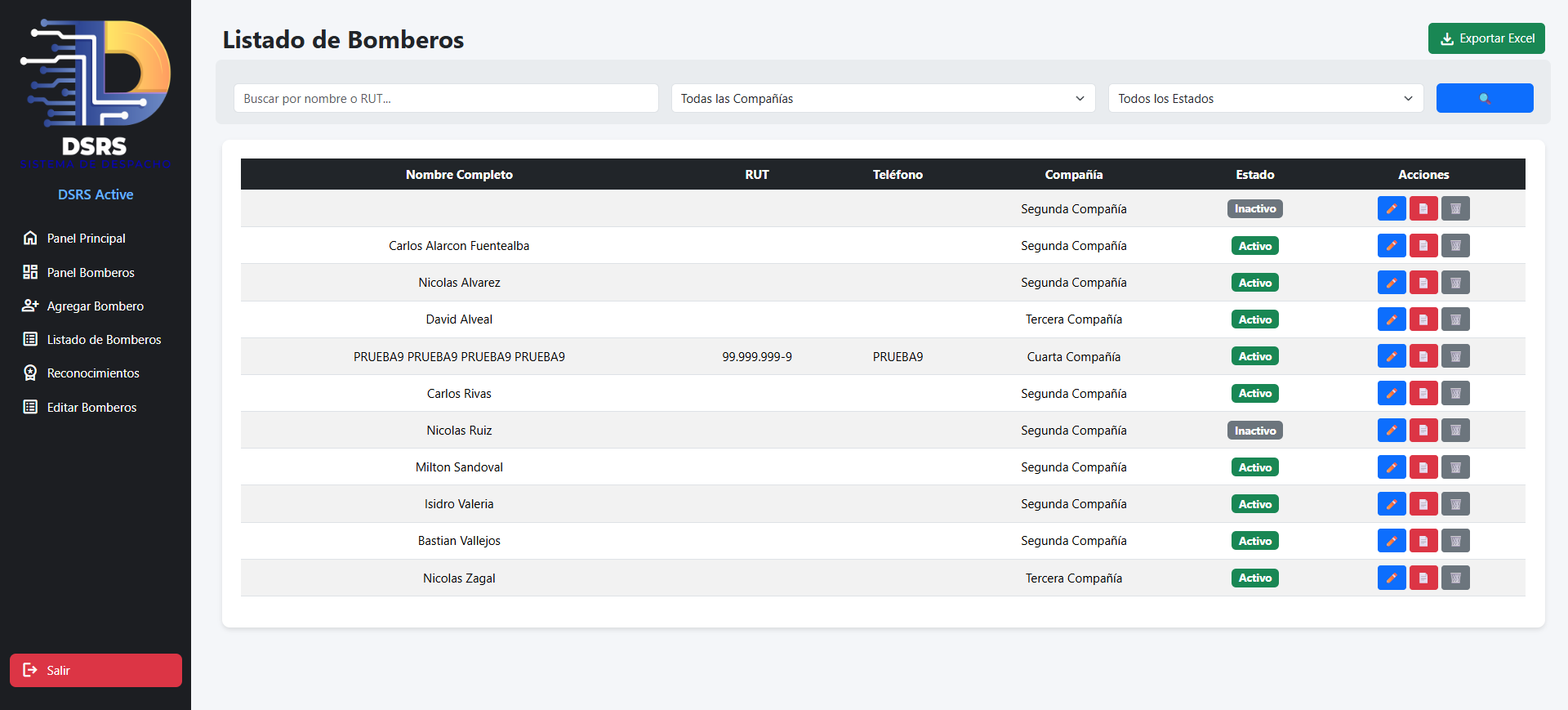1568x710 pixels.
Task: Click the Exportar Excel button
Action: point(1486,38)
